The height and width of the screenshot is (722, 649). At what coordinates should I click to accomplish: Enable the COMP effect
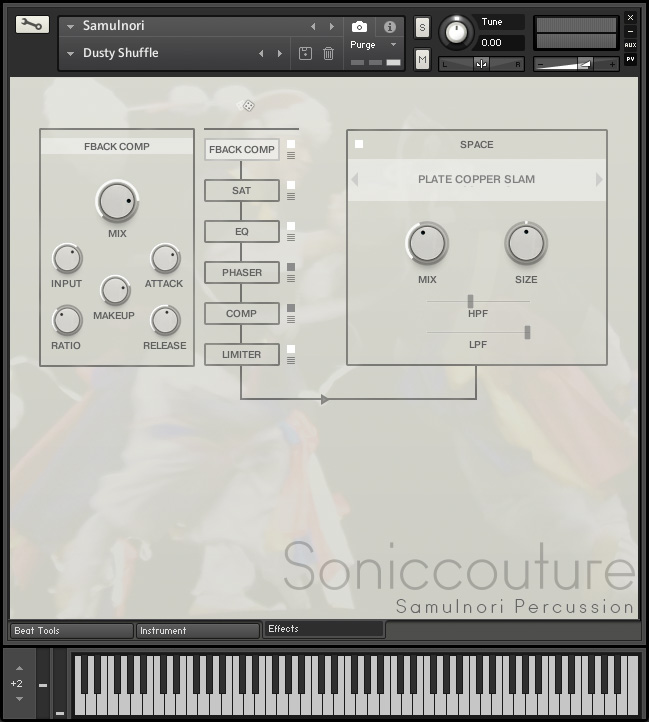tap(291, 308)
